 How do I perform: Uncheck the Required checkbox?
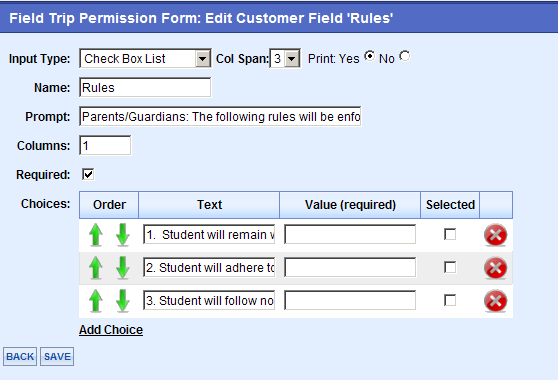click(88, 174)
